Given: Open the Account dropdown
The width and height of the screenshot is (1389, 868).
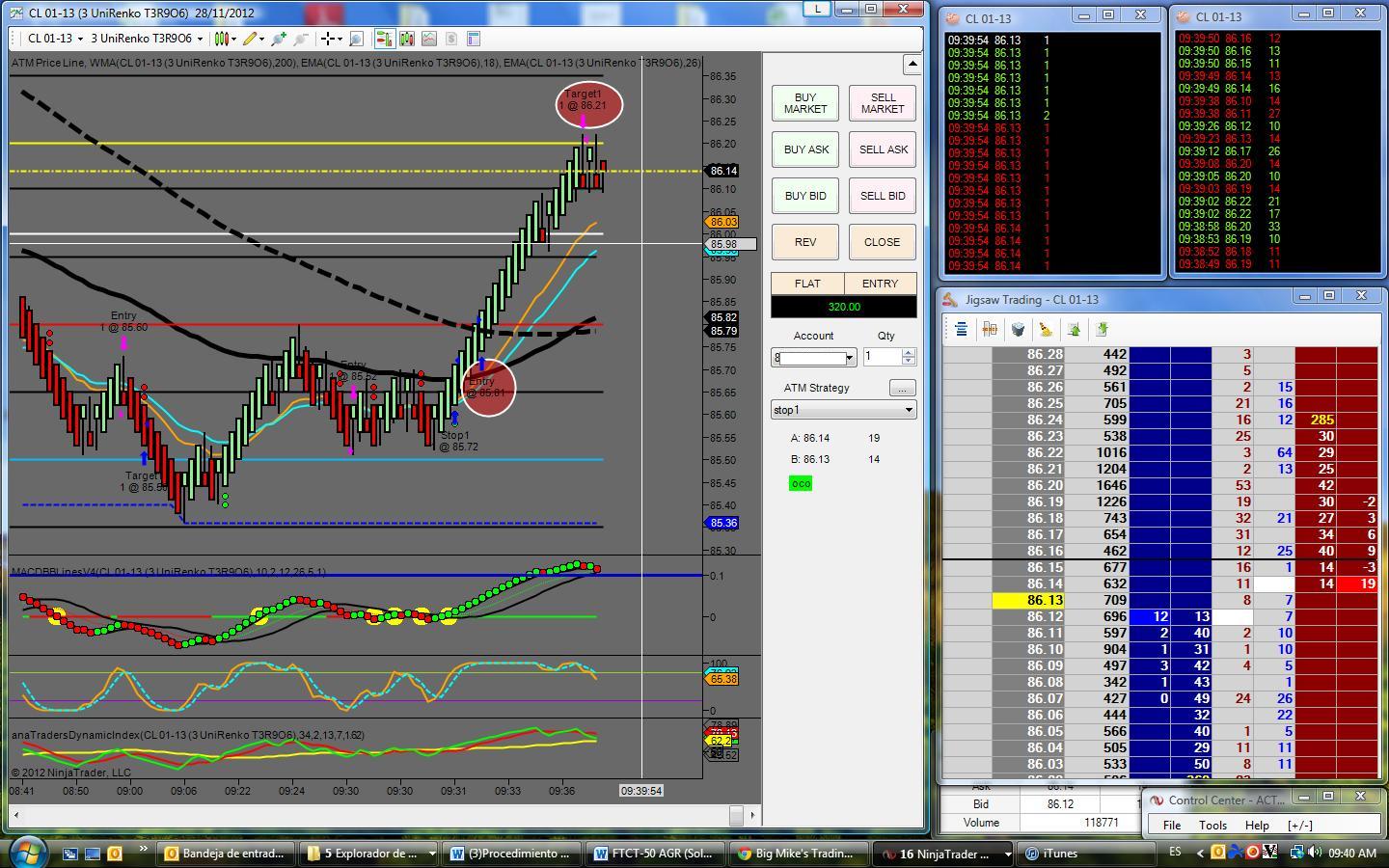Looking at the screenshot, I should tap(813, 357).
